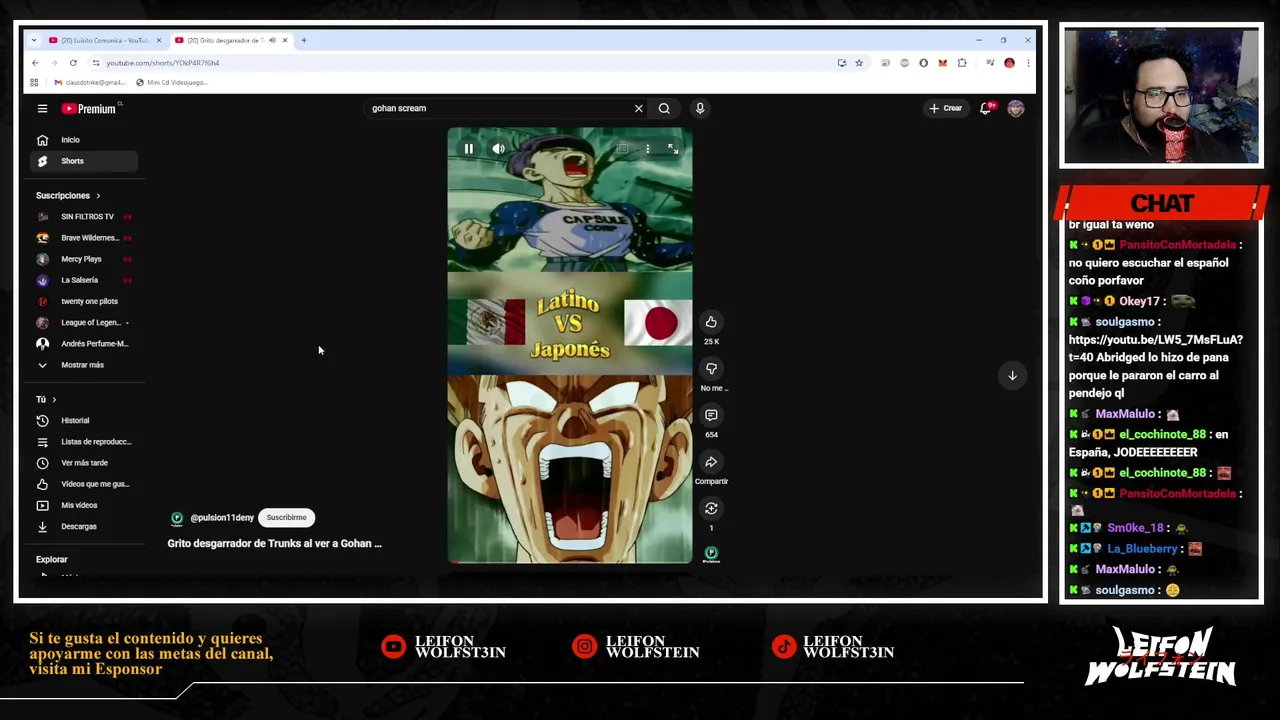Open the Gmail bookmark in bookmarks bar

pyautogui.click(x=90, y=82)
